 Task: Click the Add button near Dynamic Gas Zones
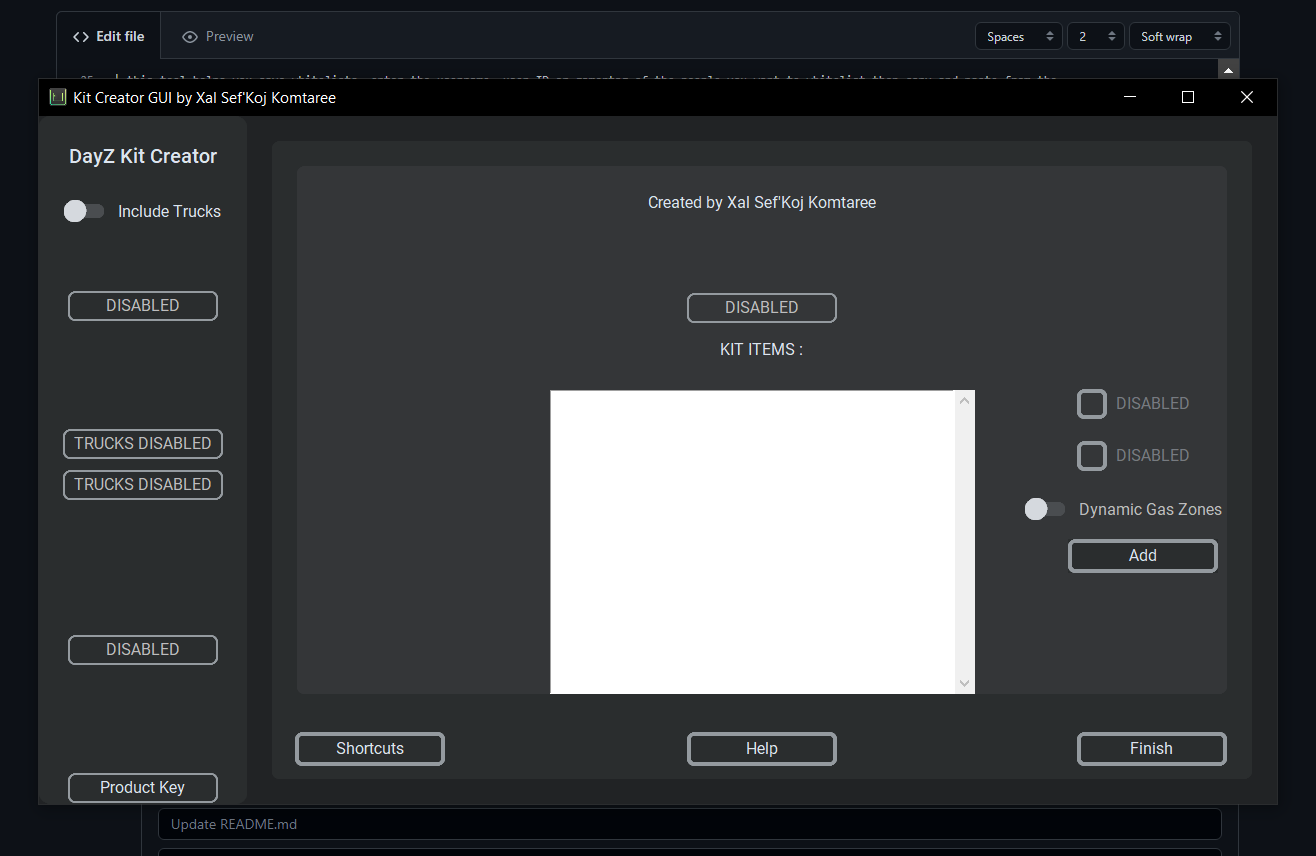click(1142, 555)
